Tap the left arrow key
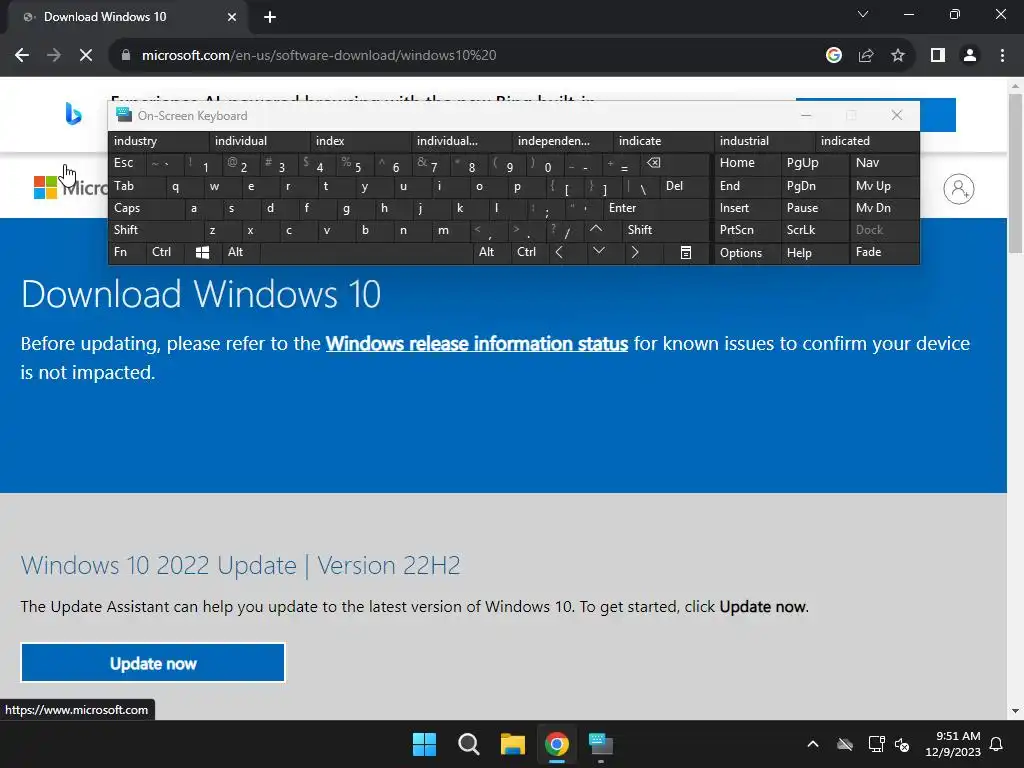The image size is (1024, 768). [x=559, y=252]
